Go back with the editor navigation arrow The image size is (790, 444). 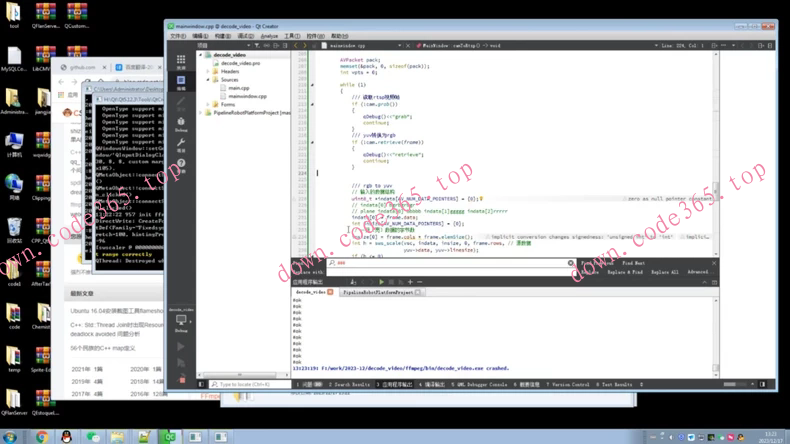[298, 45]
